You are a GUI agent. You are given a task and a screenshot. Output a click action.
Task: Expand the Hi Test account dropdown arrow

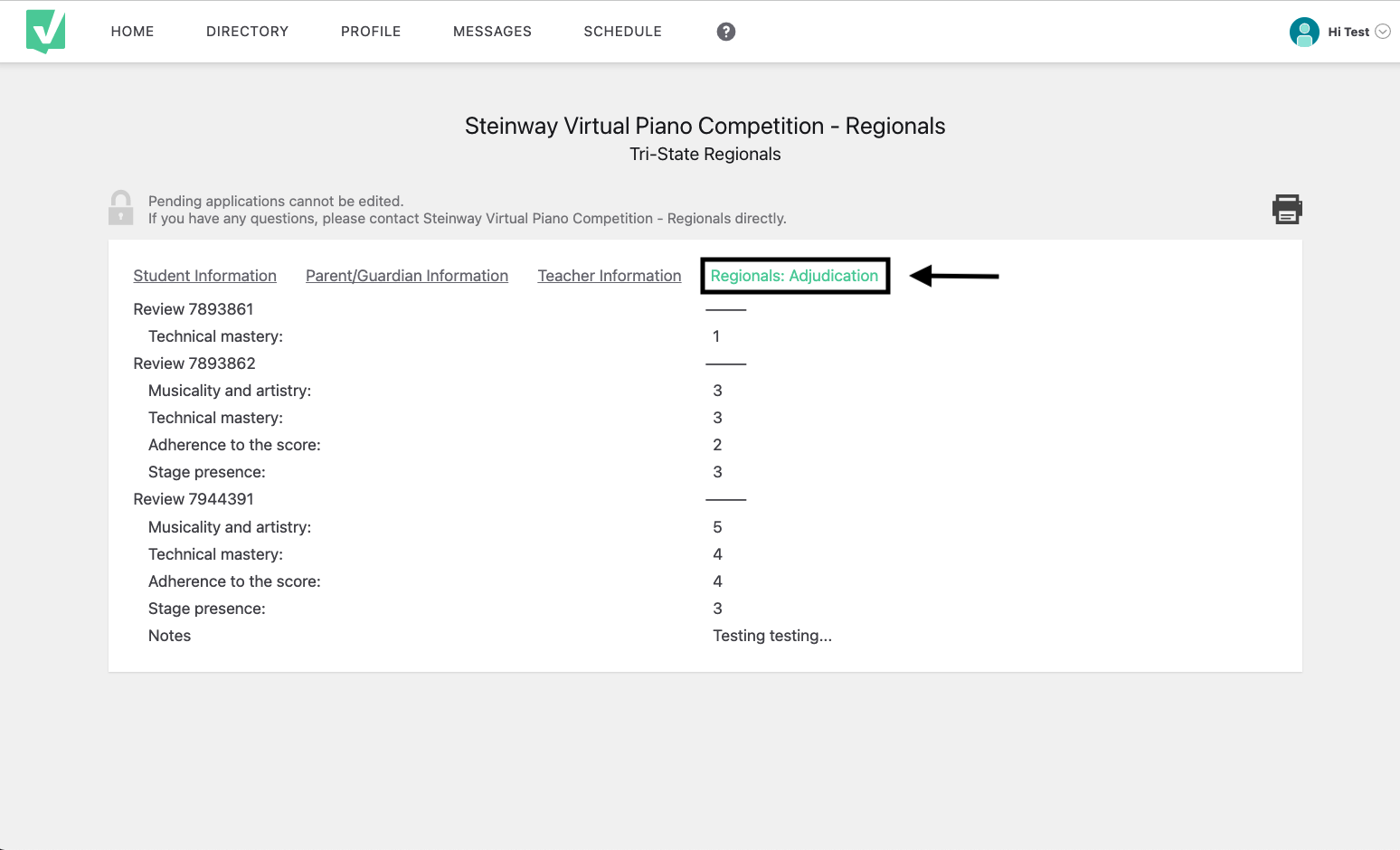1383,32
